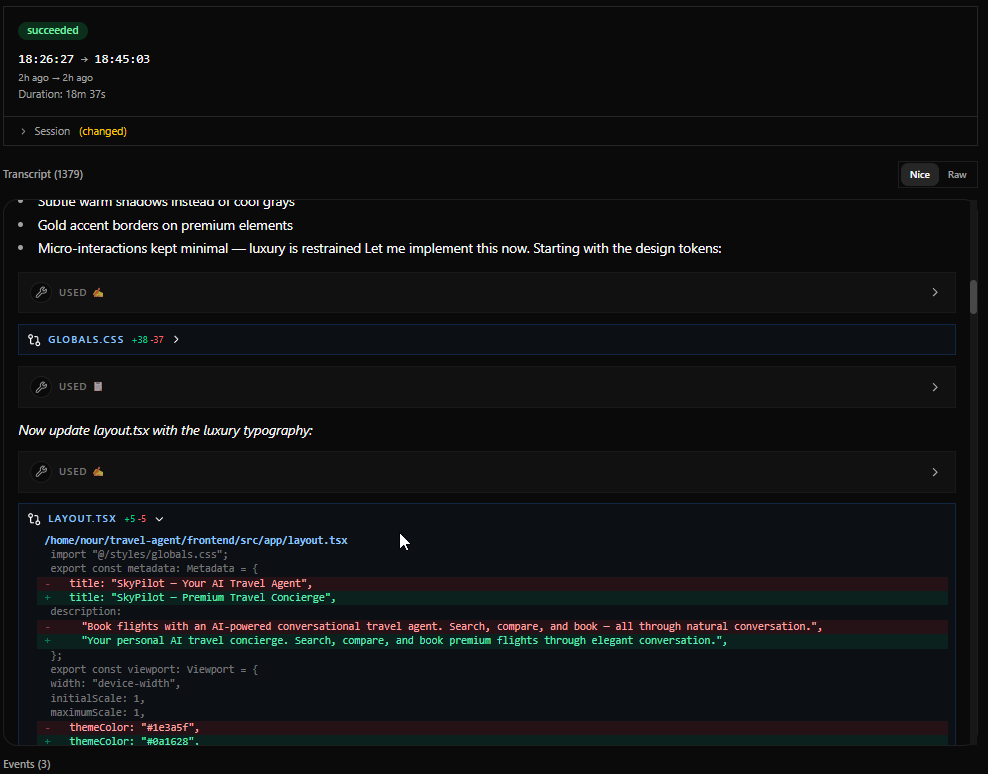Click the Now update layout.tsx italic text

coord(165,430)
